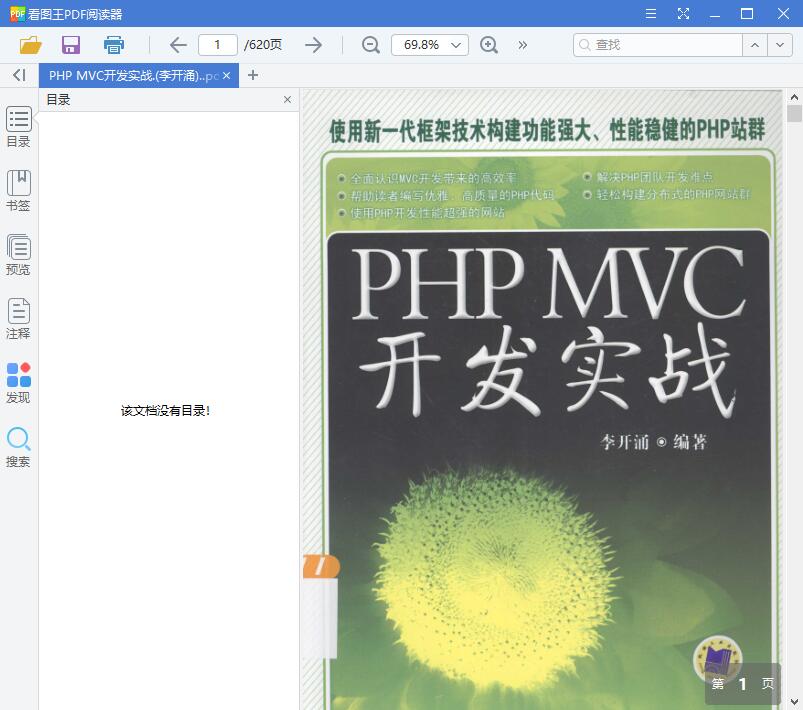This screenshot has height=710, width=803.
Task: Toggle fullscreen mode from the title bar
Action: pyautogui.click(x=684, y=14)
